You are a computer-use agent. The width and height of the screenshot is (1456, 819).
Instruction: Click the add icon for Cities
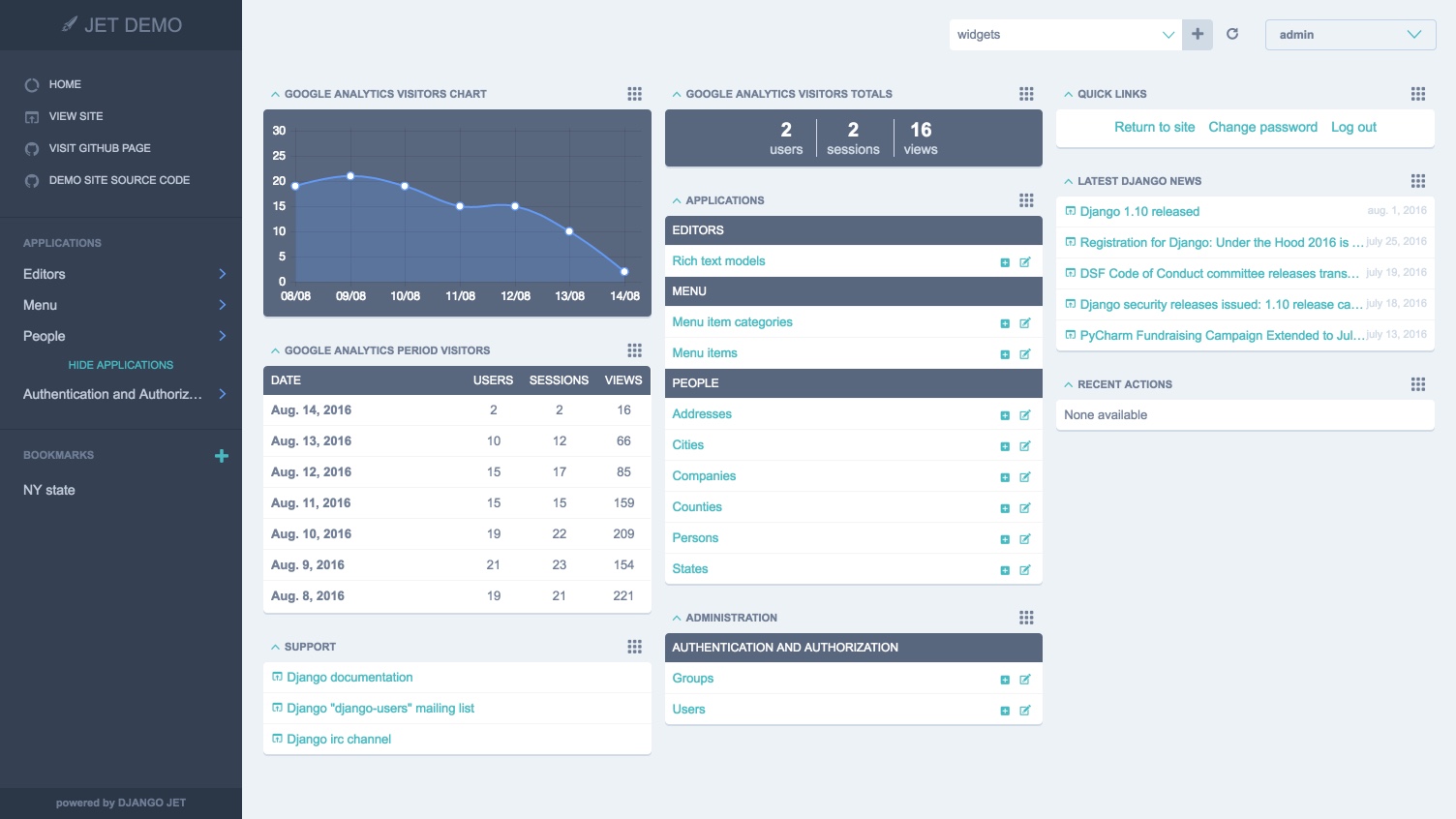(1005, 446)
